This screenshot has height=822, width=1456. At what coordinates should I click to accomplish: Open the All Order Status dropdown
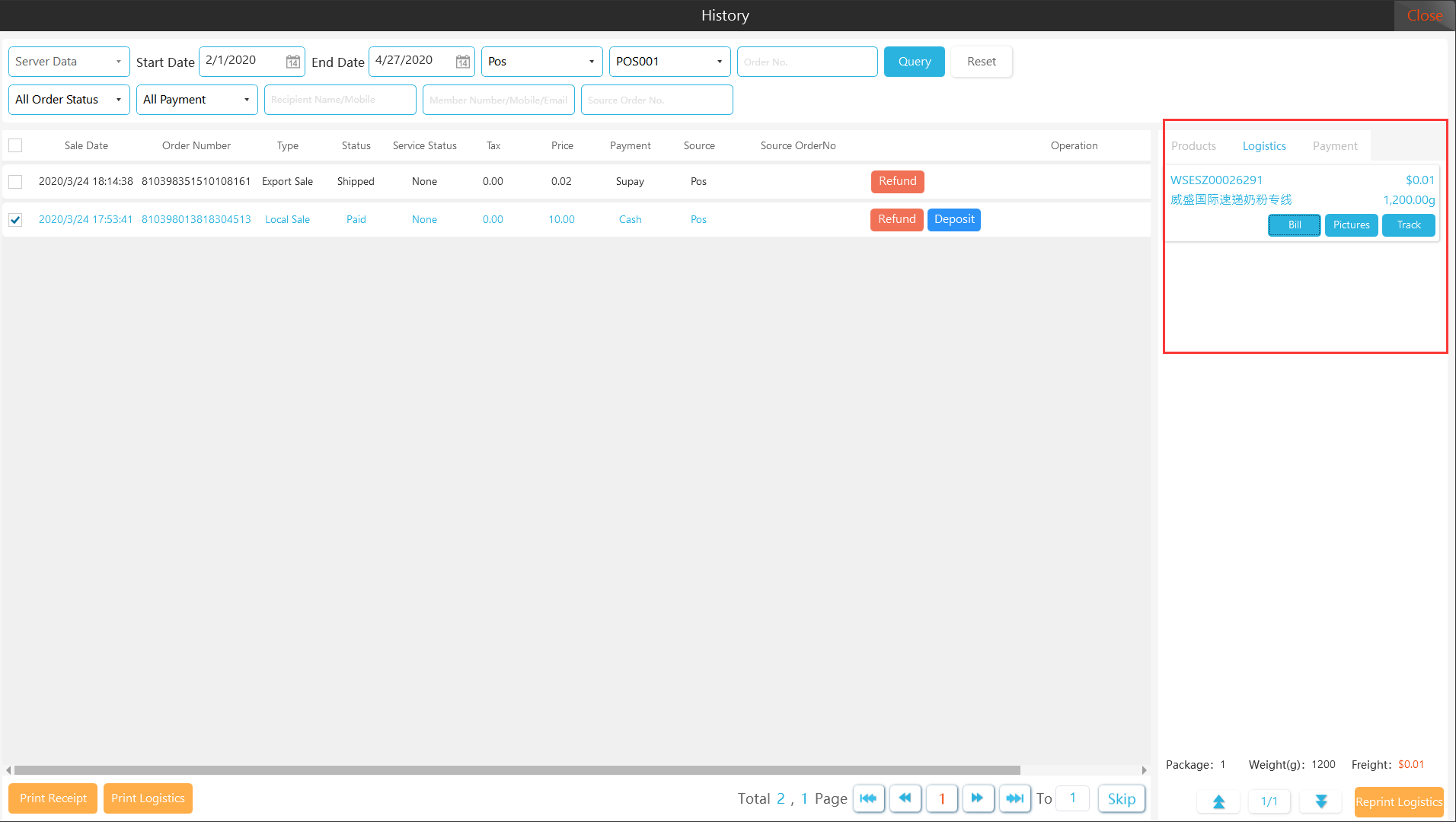coord(69,100)
